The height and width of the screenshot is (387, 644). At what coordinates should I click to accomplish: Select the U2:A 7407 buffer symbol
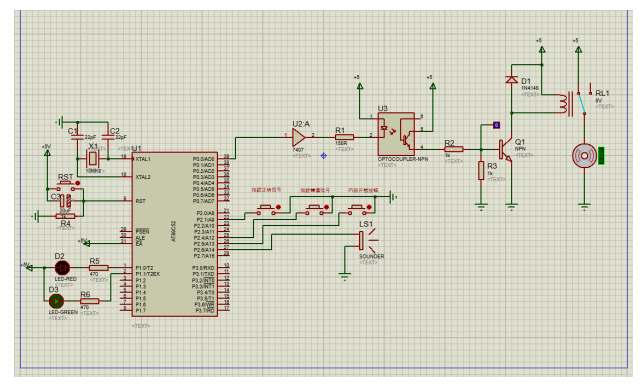(x=299, y=138)
